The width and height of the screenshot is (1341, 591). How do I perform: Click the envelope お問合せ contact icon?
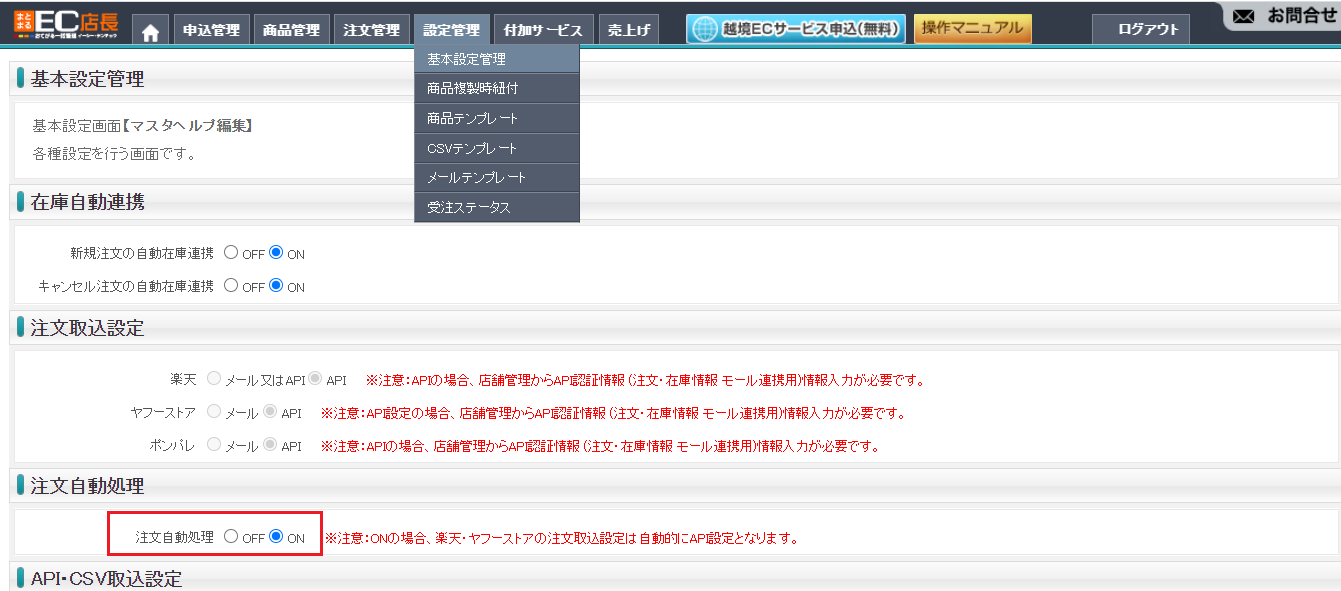(1243, 16)
